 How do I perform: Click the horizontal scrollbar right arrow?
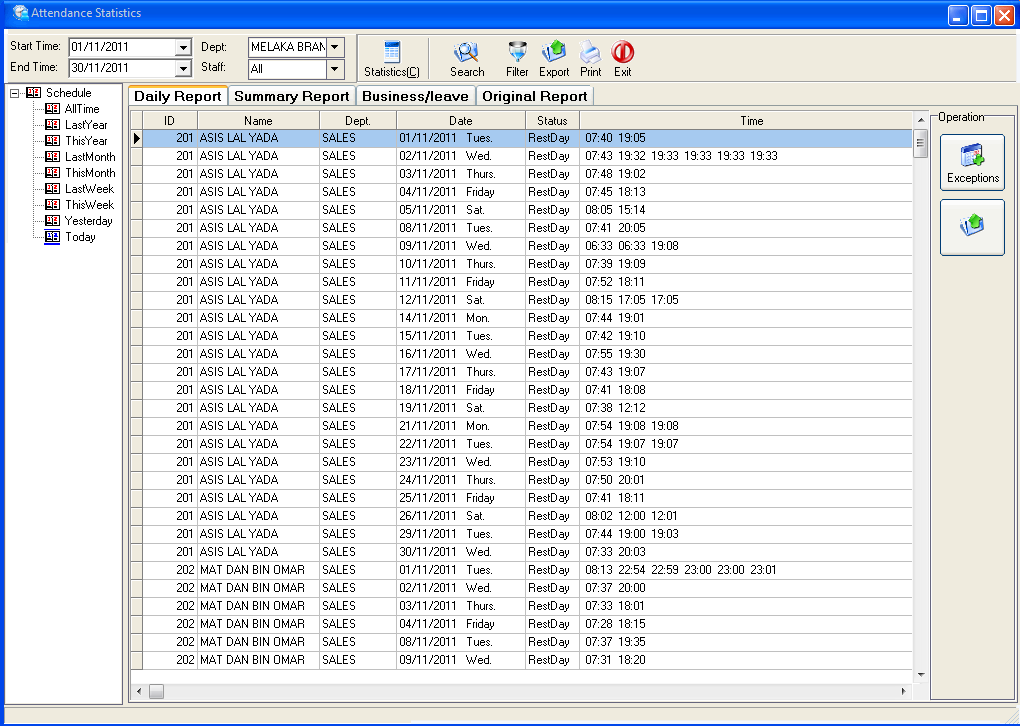coord(904,692)
